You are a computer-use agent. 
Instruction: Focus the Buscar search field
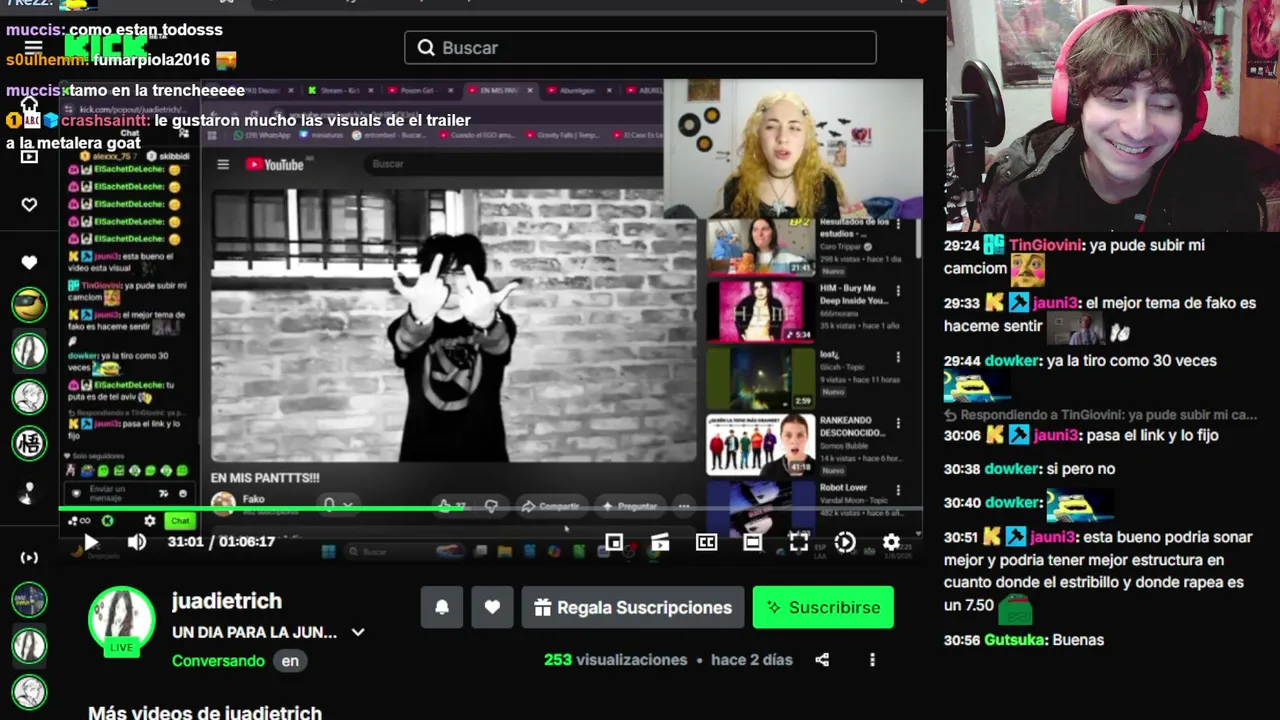(x=640, y=48)
